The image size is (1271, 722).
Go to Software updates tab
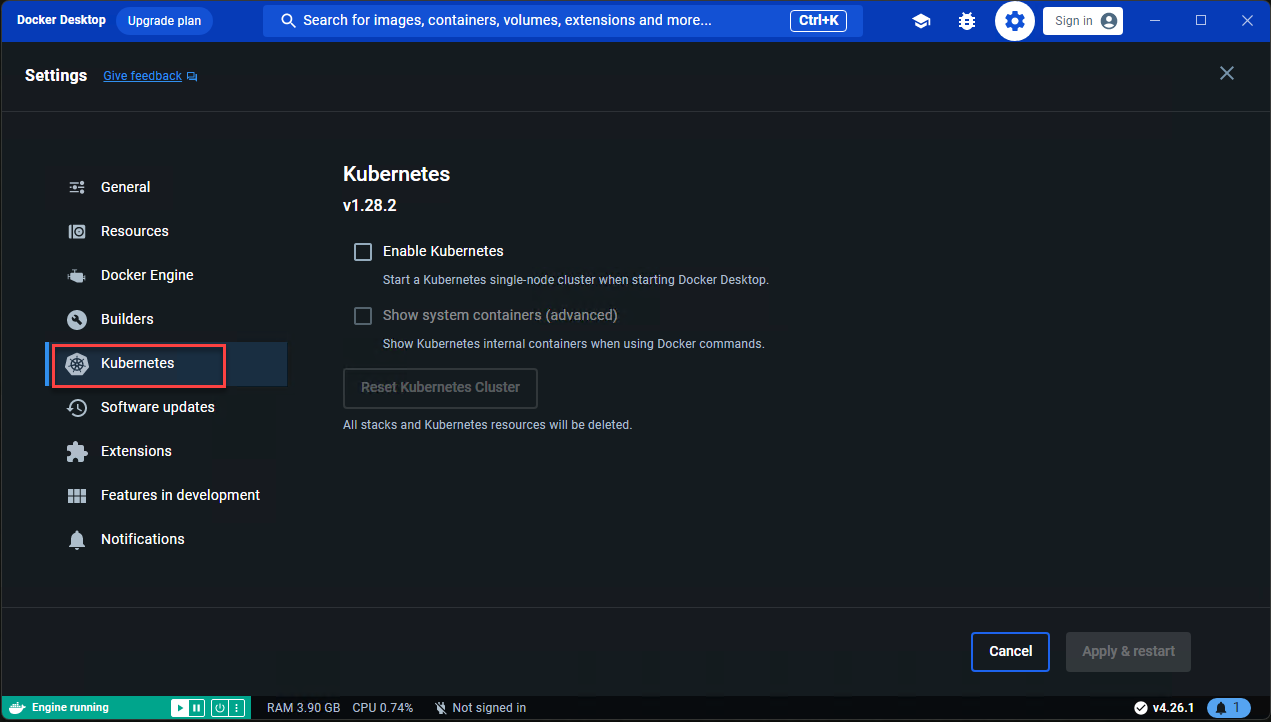point(167,407)
